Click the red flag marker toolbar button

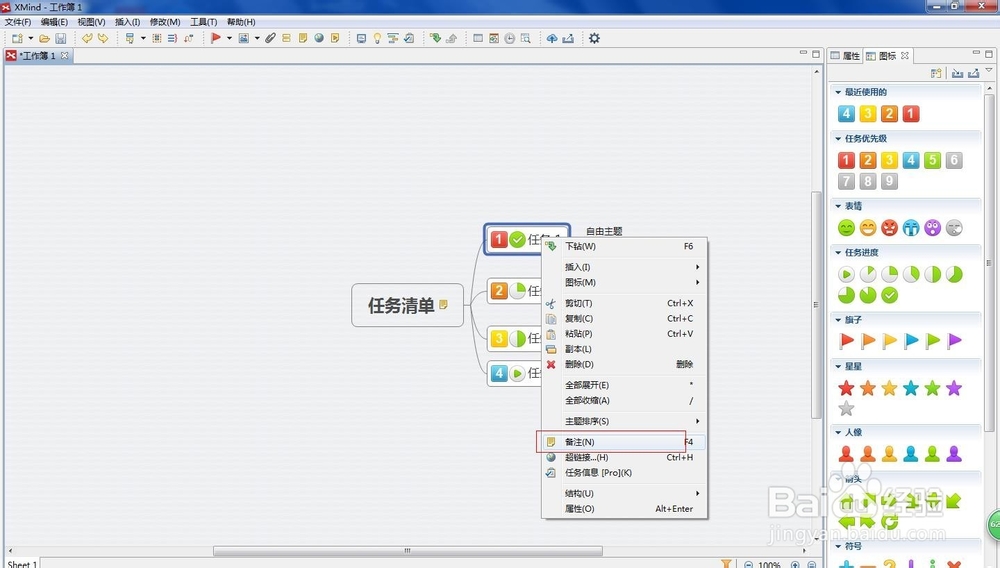pos(216,38)
